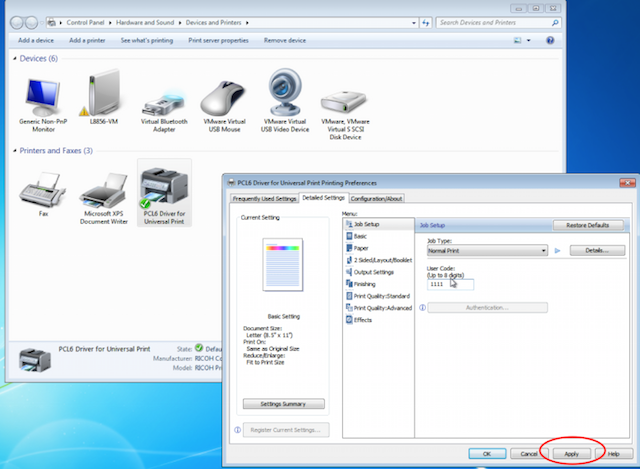Screen dimensions: 640x469
Task: Select Output Settings in the menu list
Action: (379, 272)
